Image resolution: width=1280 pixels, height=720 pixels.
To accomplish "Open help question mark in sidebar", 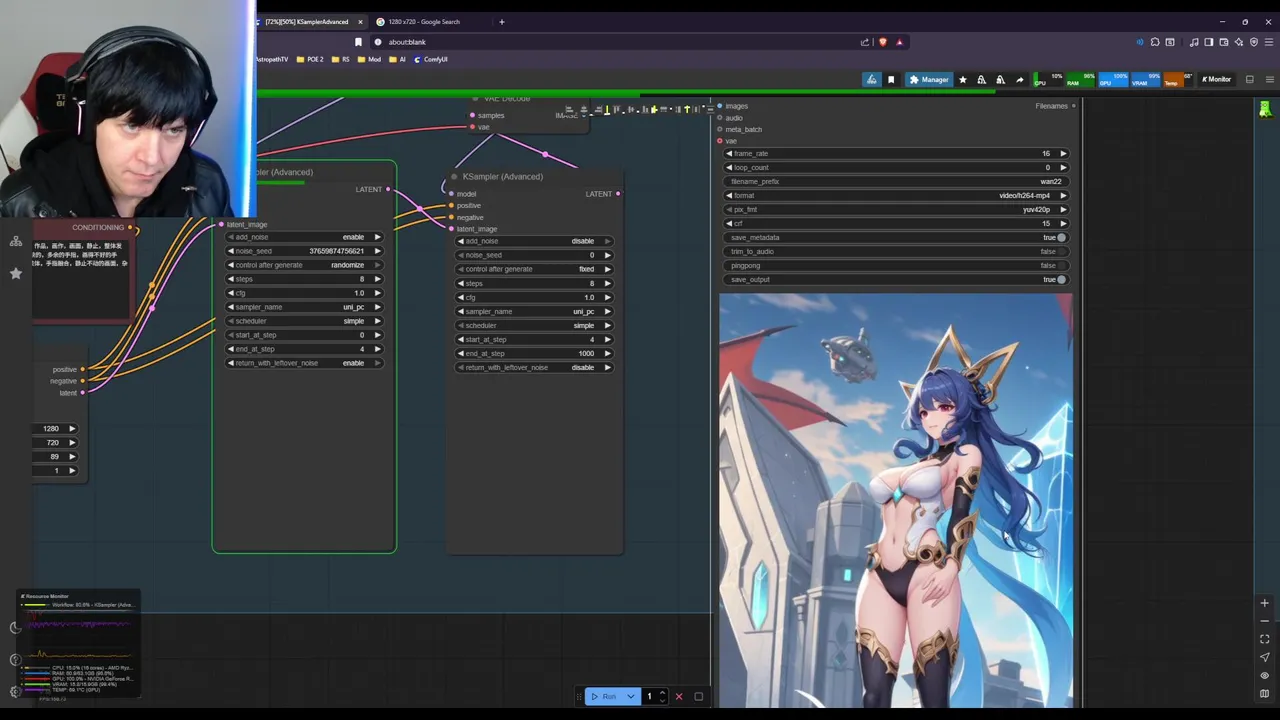I will click(x=15, y=659).
